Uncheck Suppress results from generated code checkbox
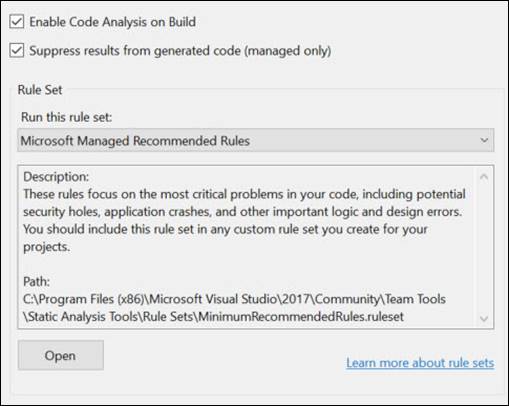 point(17,51)
